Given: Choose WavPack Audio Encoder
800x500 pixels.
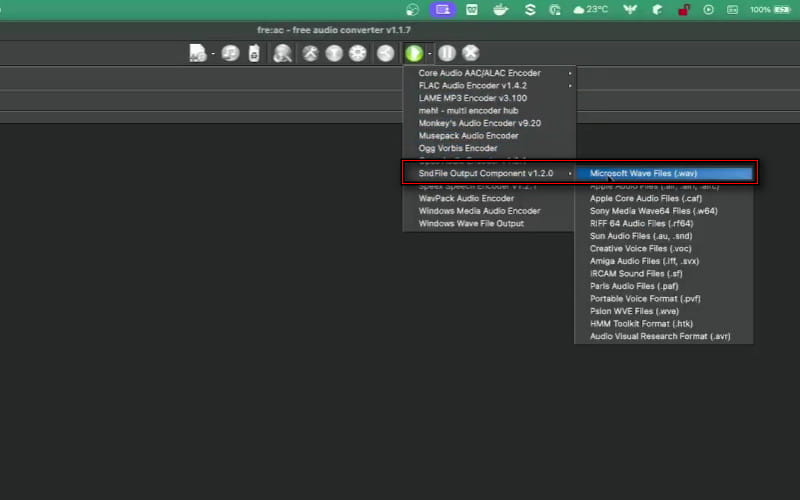Looking at the screenshot, I should pyautogui.click(x=466, y=198).
